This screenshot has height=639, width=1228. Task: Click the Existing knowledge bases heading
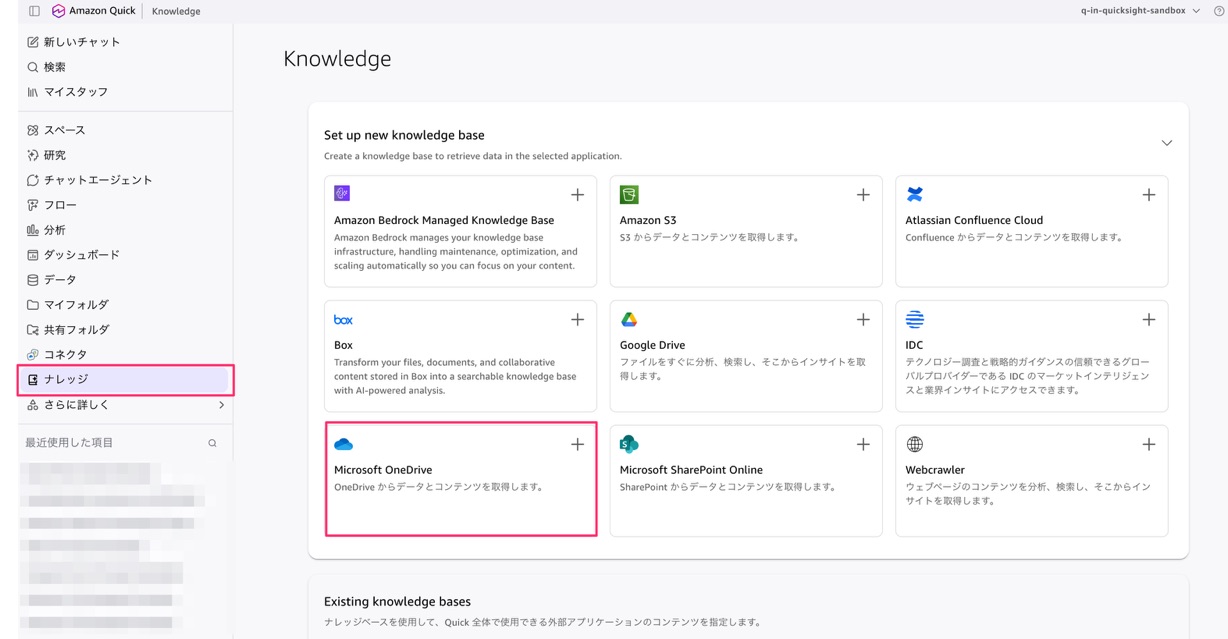click(397, 601)
